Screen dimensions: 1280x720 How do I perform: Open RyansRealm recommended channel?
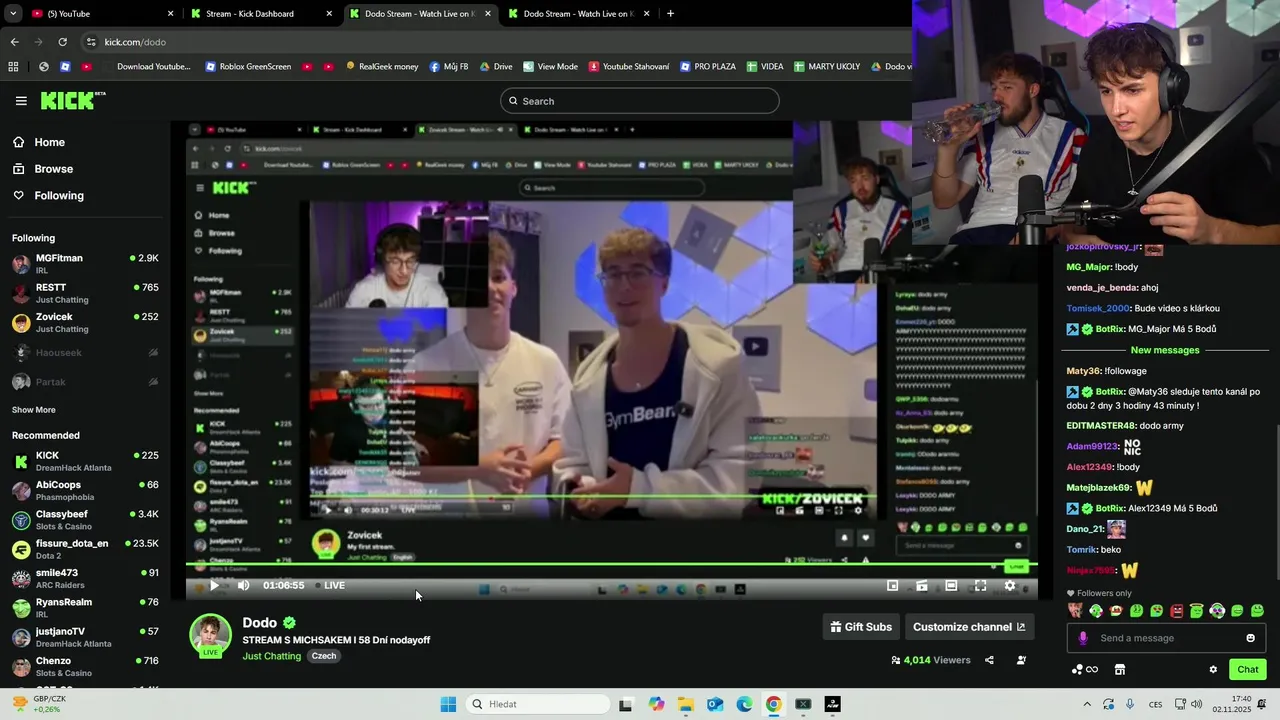[x=85, y=608]
